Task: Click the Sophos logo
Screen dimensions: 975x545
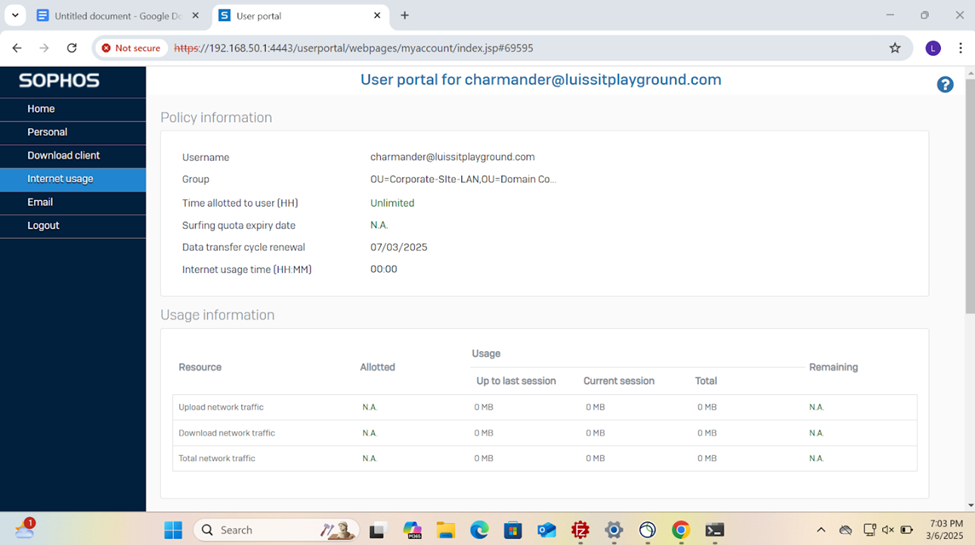Action: click(59, 80)
